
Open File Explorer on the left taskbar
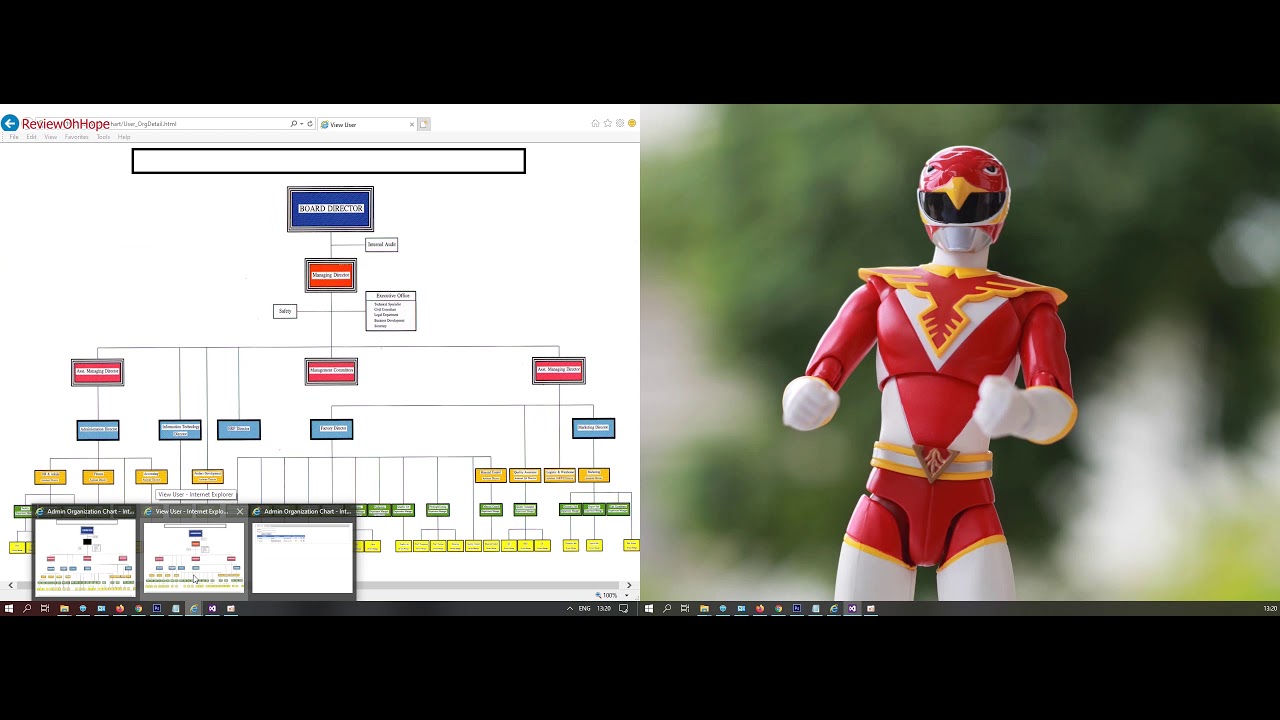click(64, 608)
